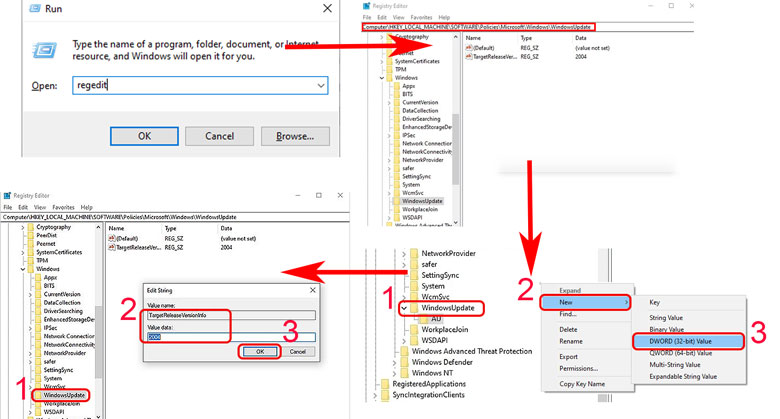Image resolution: width=780 pixels, height=419 pixels.
Task: Choose QWORD (64-bit) Value from the submenu
Action: [687, 355]
